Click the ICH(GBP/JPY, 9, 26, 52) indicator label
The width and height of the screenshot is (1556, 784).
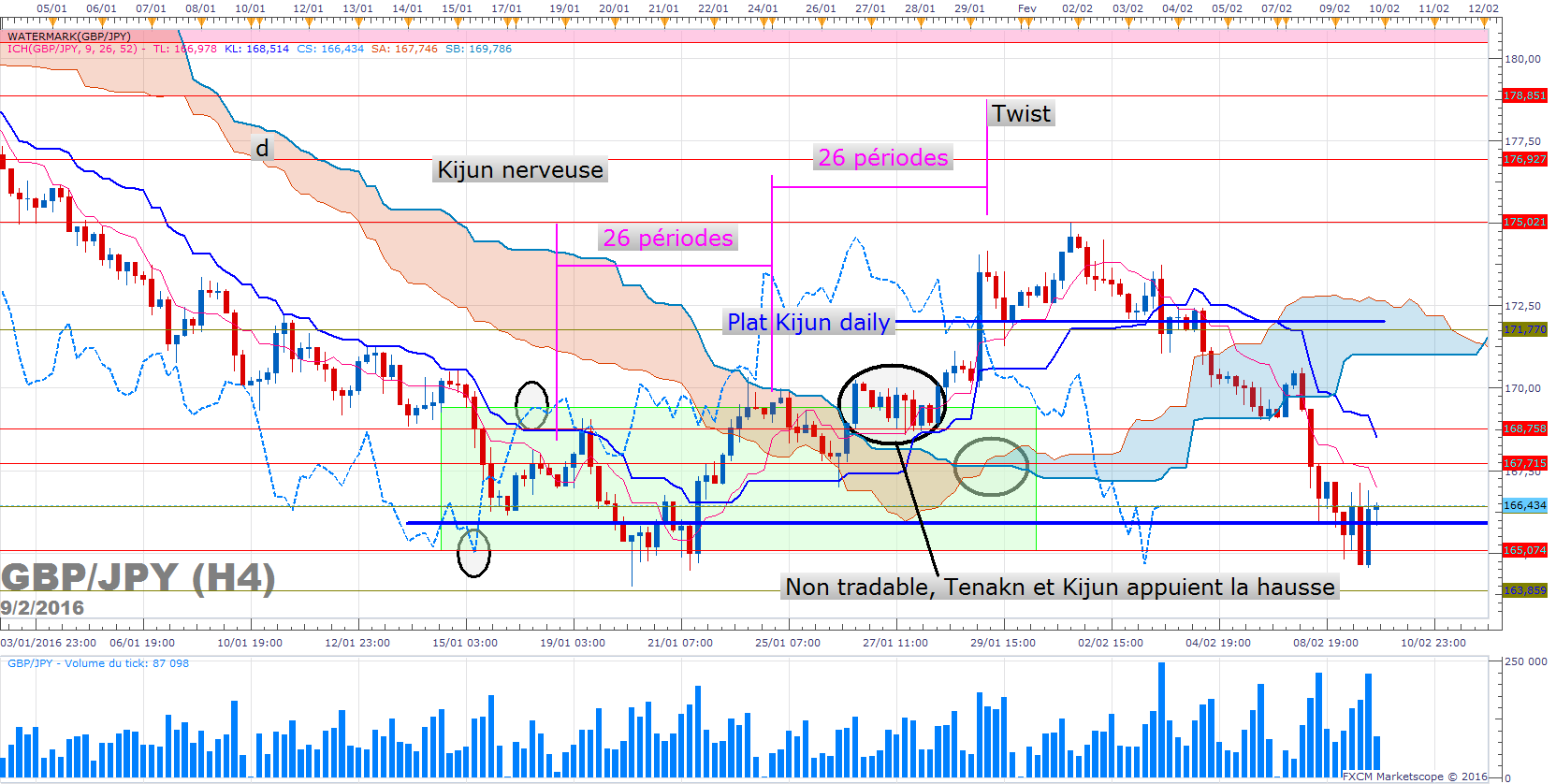point(72,49)
